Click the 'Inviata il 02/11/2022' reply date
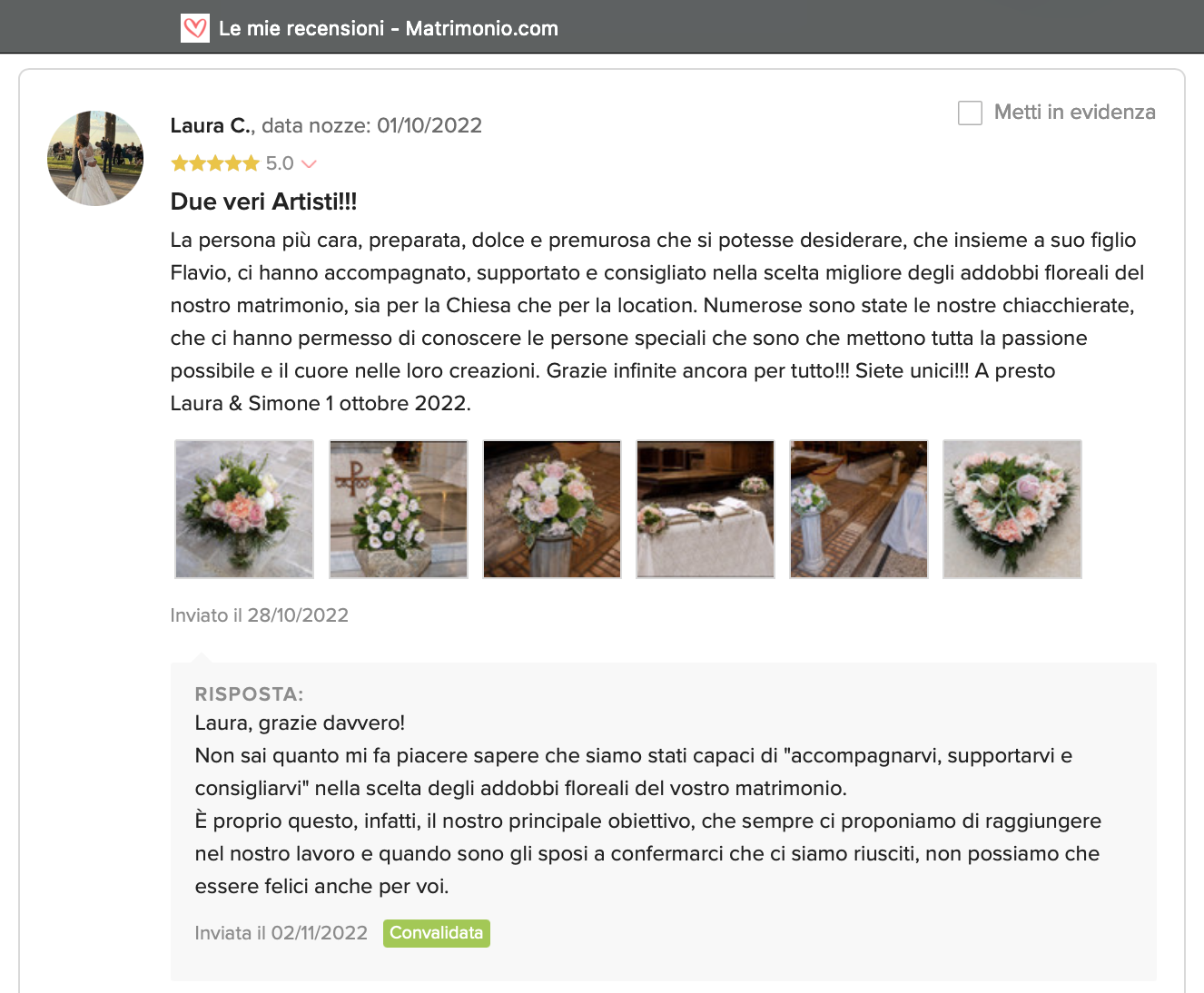The image size is (1204, 993). [x=281, y=933]
